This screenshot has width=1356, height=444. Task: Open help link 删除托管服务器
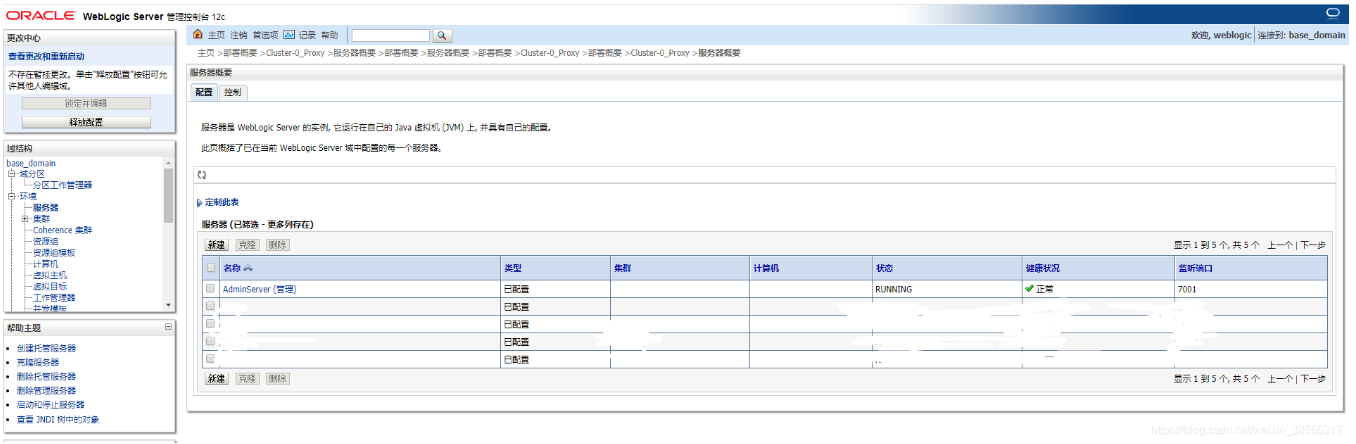46,376
